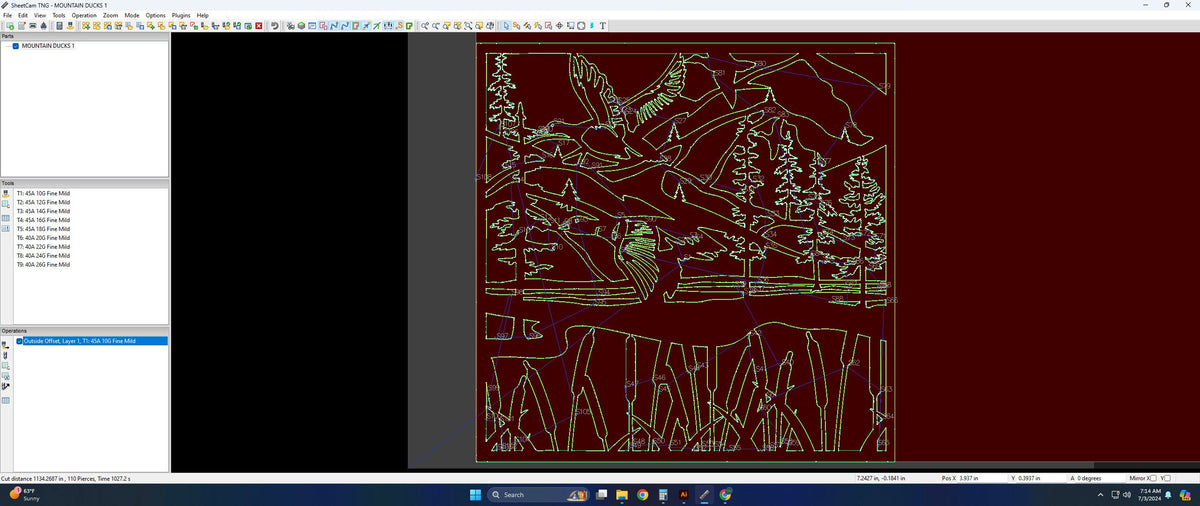Open the Help menu
Image resolution: width=1200 pixels, height=506 pixels.
point(203,16)
